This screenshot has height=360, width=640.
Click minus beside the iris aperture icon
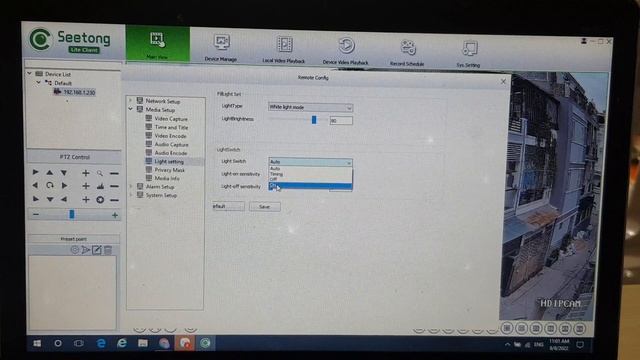point(114,200)
